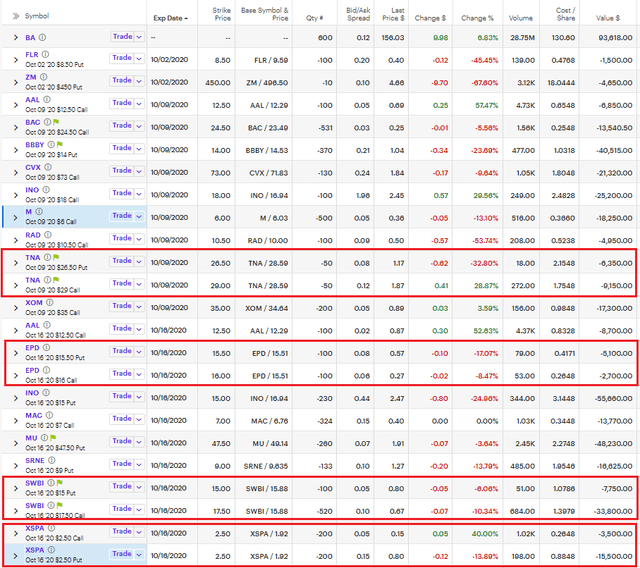Viewport: 640px width, 568px height.
Task: Sort by the Qty # column header
Action: click(x=315, y=18)
